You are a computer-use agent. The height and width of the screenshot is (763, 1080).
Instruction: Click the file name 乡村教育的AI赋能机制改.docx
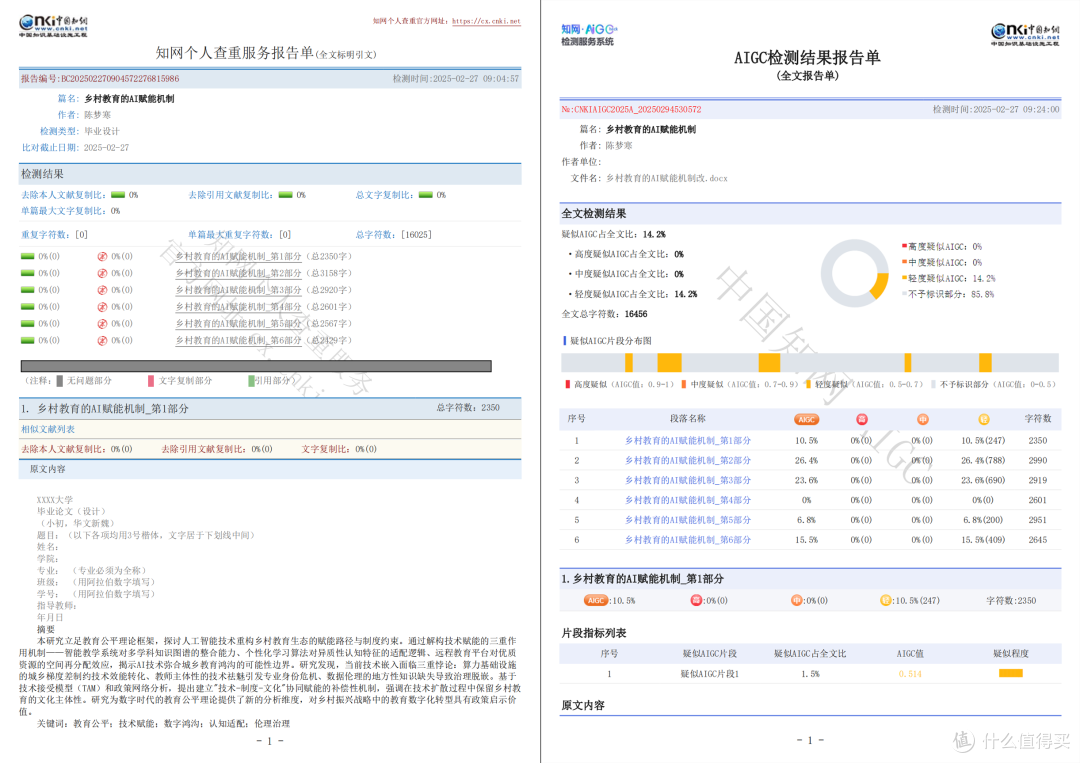tap(666, 178)
